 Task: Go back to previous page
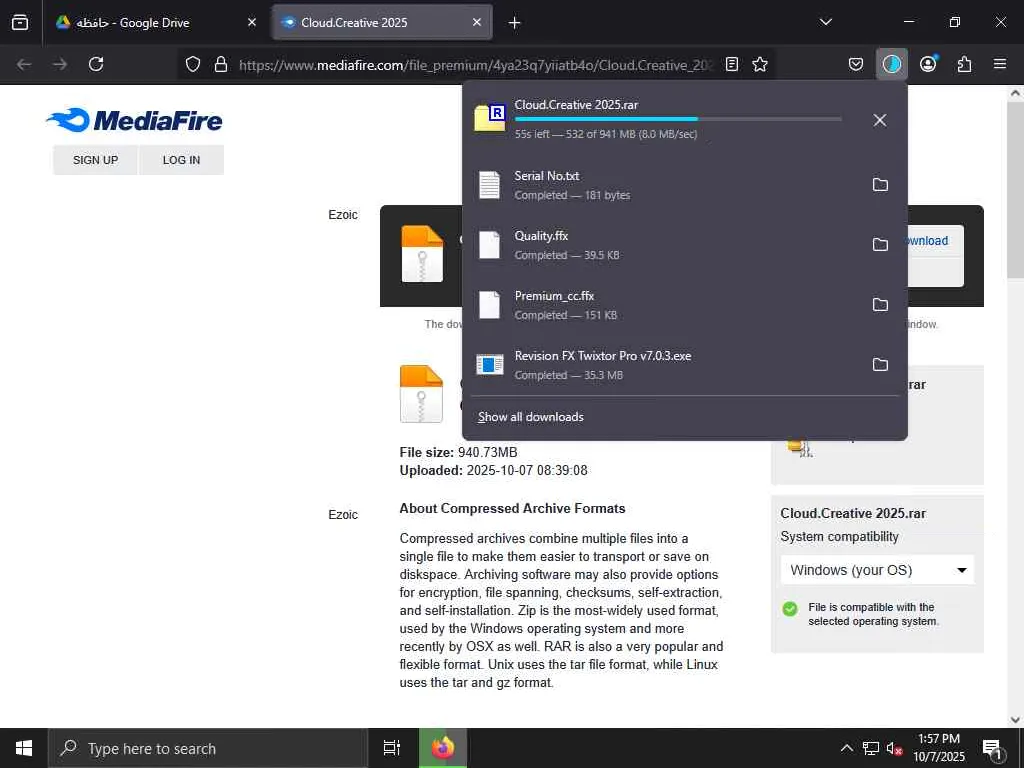[x=24, y=64]
